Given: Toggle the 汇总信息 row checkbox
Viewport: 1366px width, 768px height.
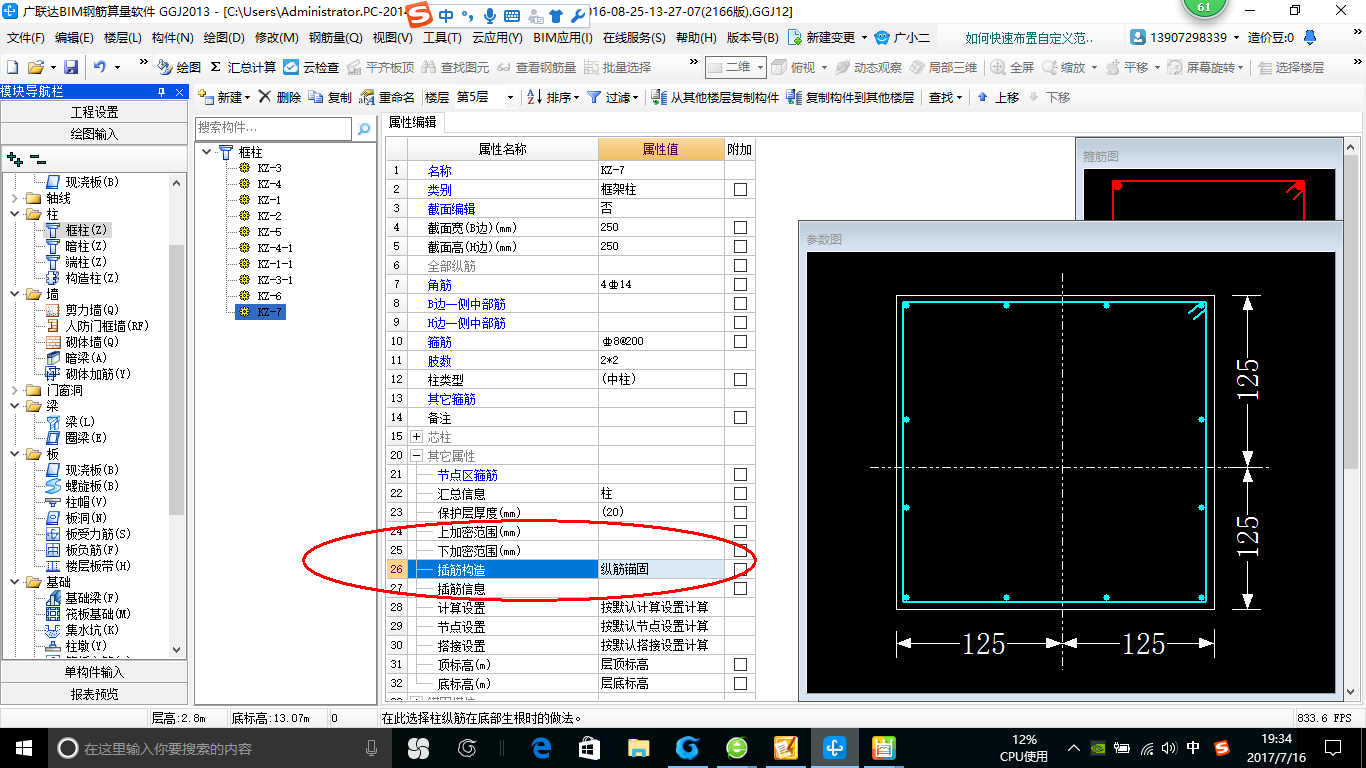Looking at the screenshot, I should click(740, 493).
